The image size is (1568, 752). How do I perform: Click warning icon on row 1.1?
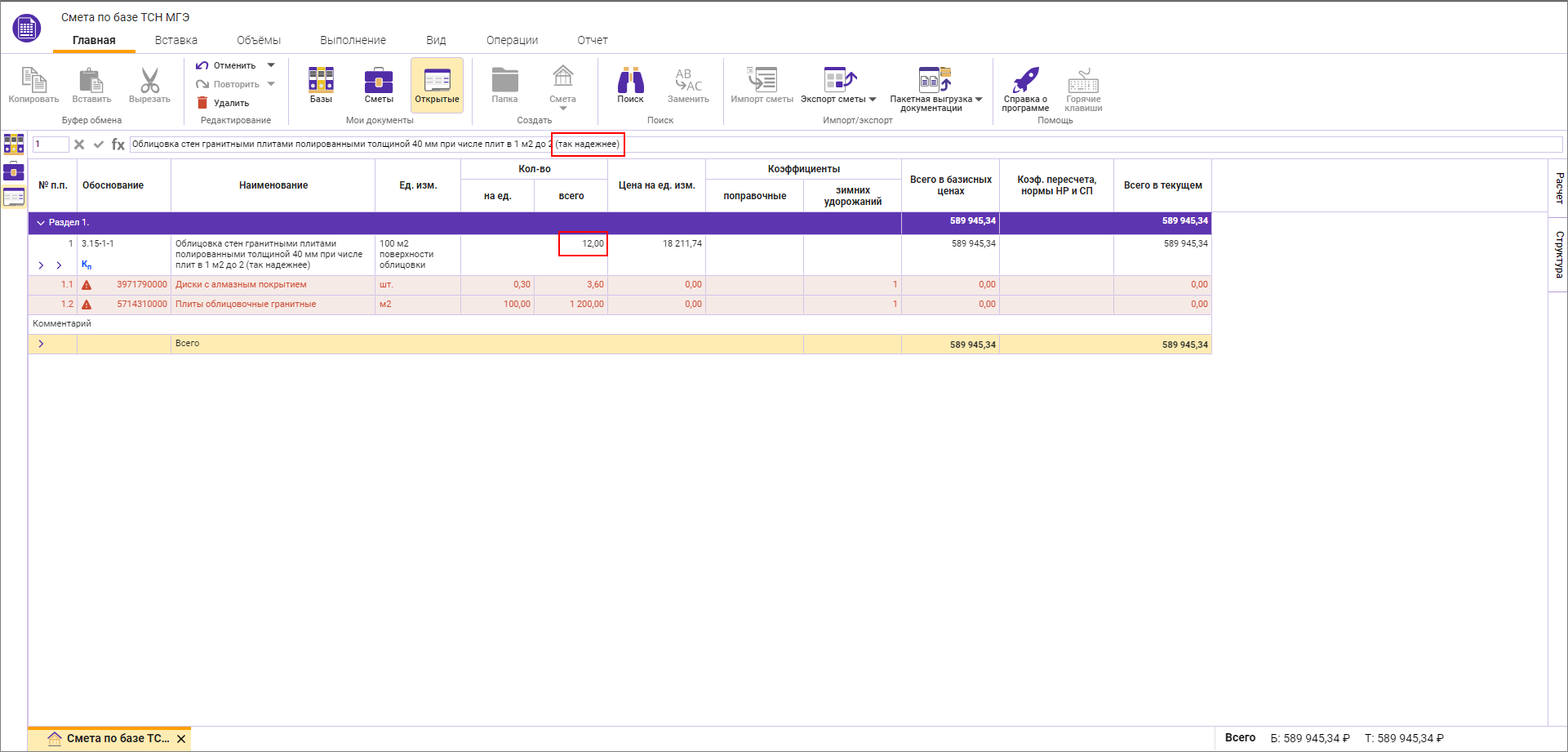coord(87,285)
